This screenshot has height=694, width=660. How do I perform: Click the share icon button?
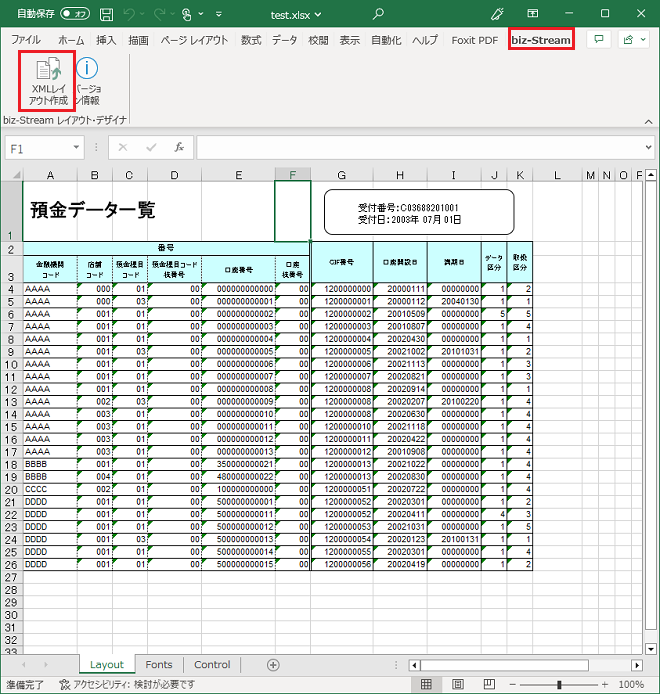tap(628, 40)
